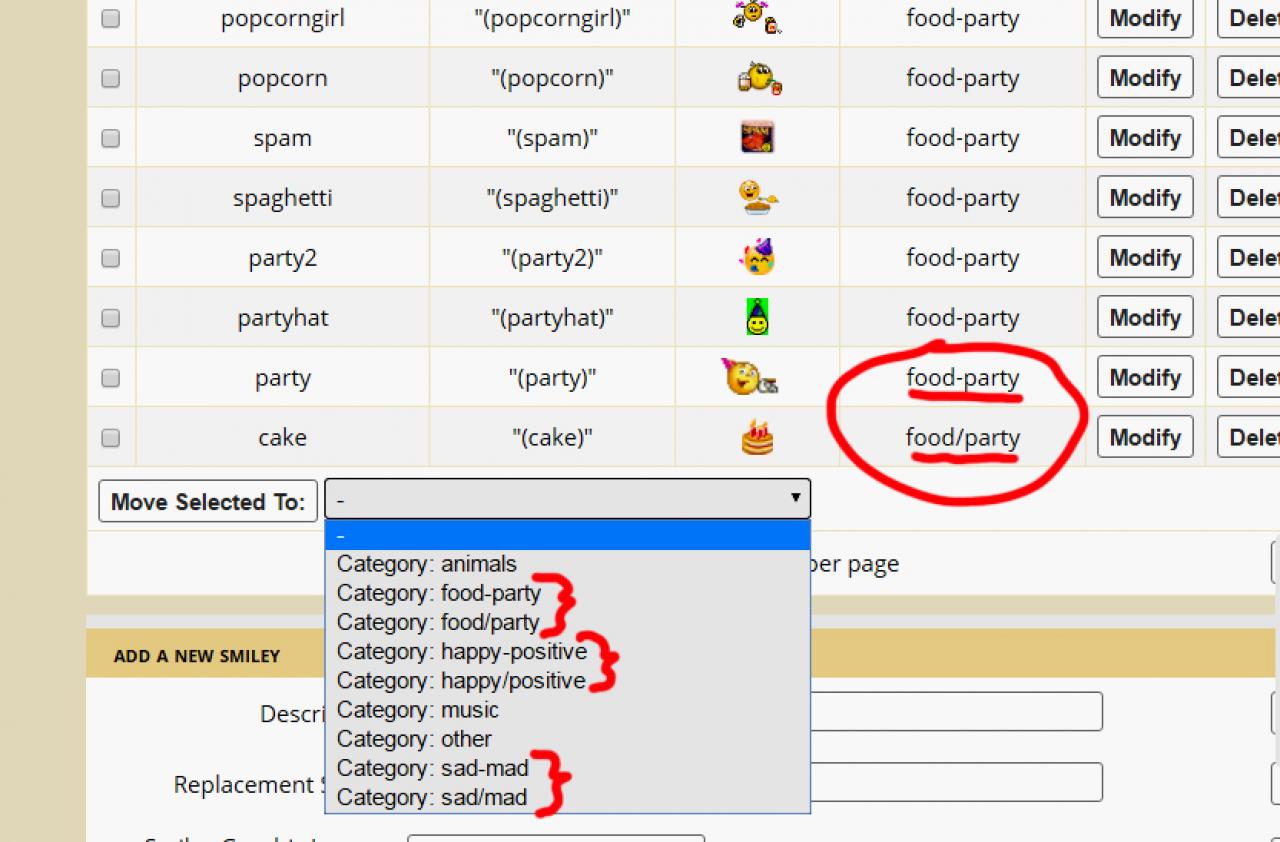Delete the popcorngirl smiley
This screenshot has width=1280, height=842.
[x=1249, y=18]
